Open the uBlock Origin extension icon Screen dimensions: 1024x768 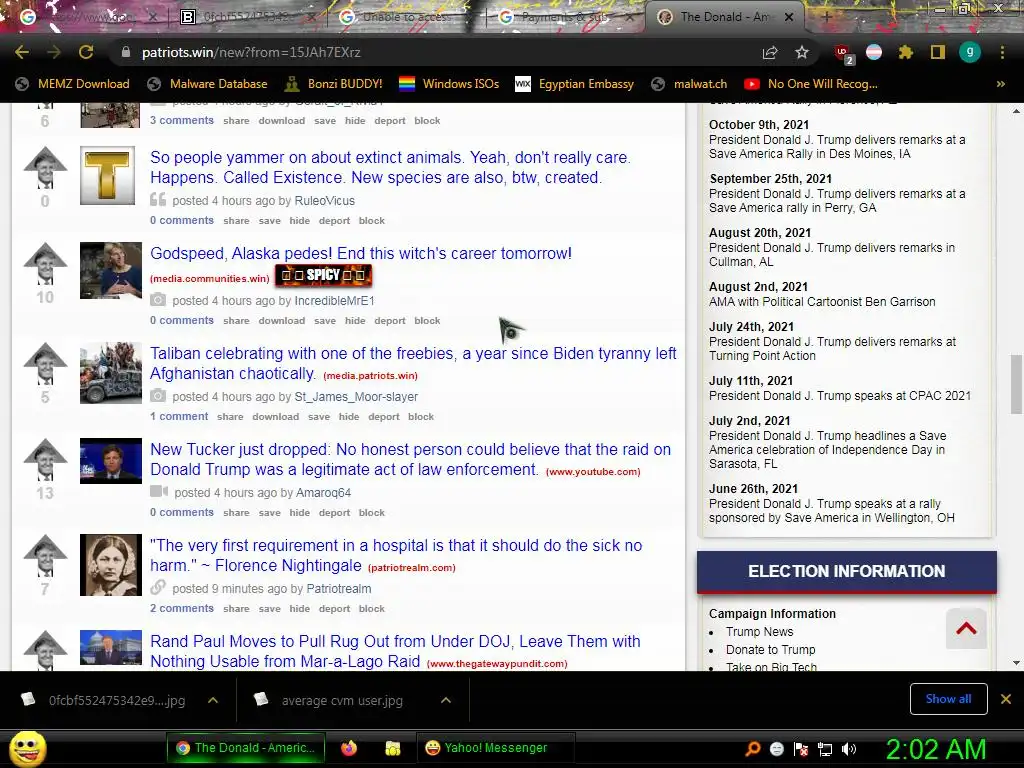[x=843, y=53]
